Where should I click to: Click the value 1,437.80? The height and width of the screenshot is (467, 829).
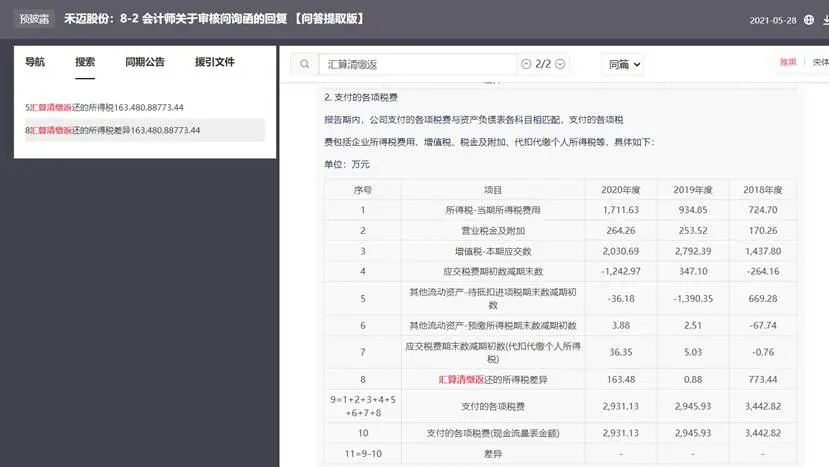pyautogui.click(x=762, y=251)
